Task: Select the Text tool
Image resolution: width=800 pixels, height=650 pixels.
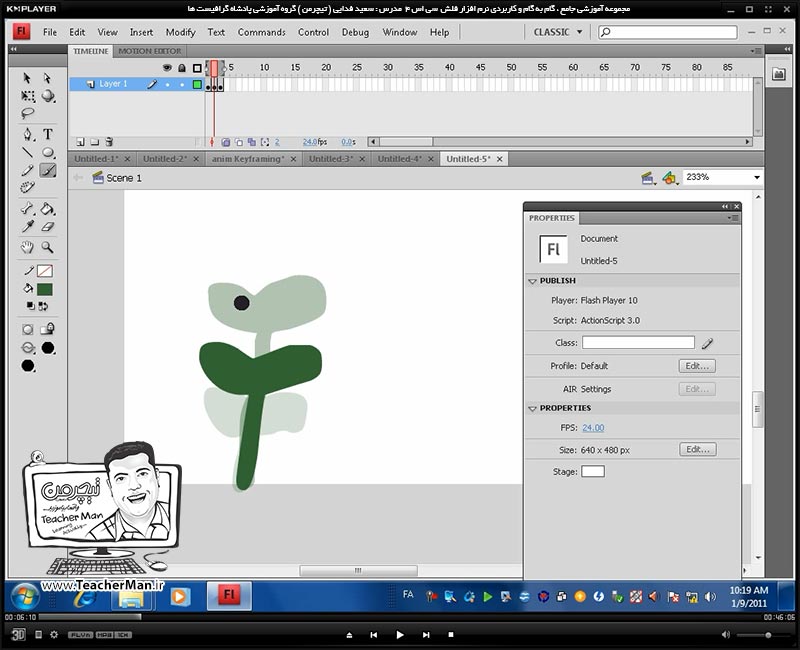Action: click(x=47, y=134)
